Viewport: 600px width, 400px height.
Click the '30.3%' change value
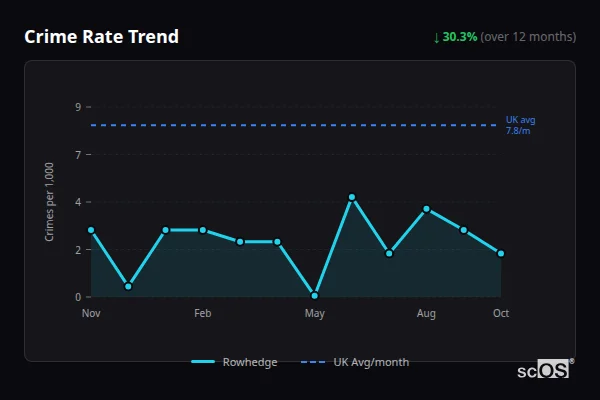click(460, 37)
